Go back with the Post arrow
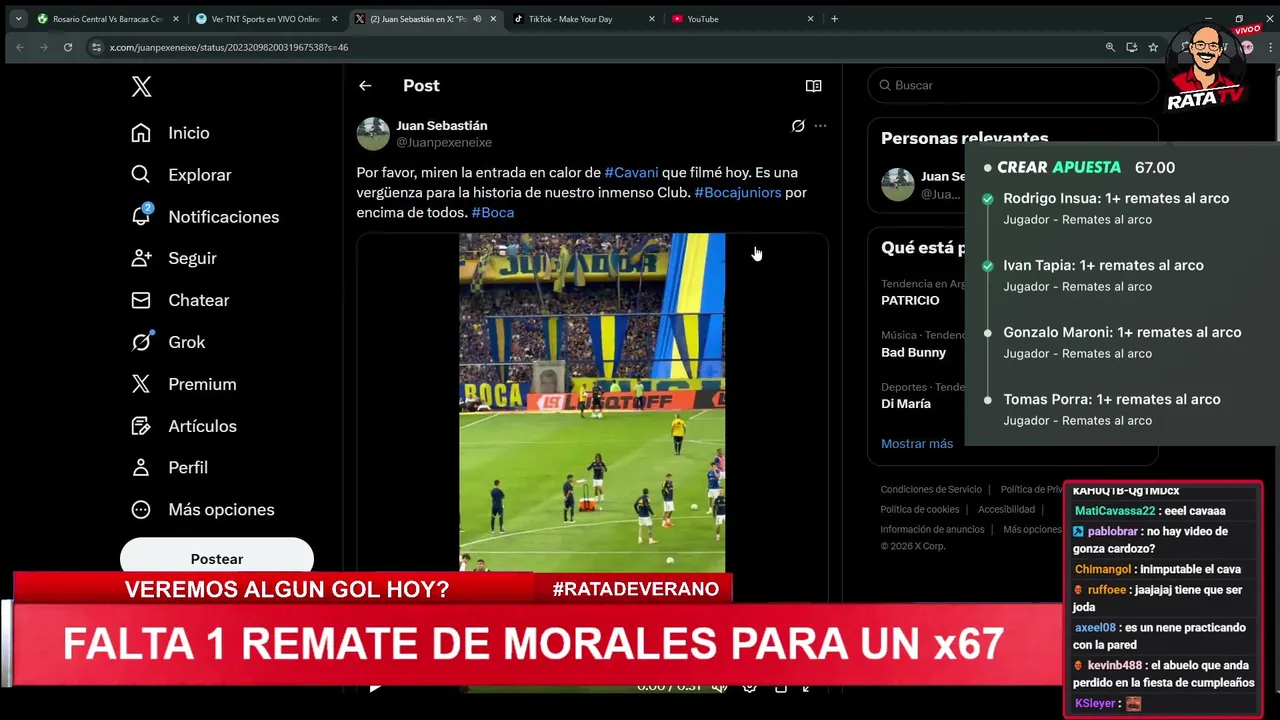 (365, 86)
